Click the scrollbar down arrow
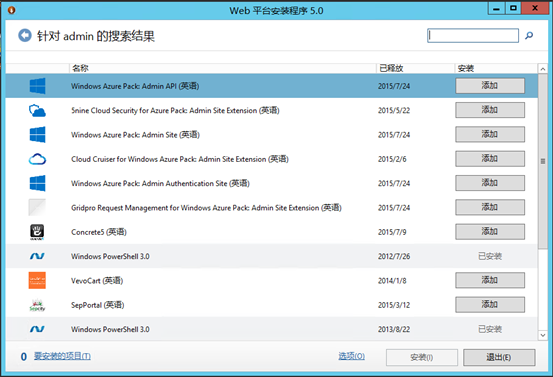 click(543, 335)
